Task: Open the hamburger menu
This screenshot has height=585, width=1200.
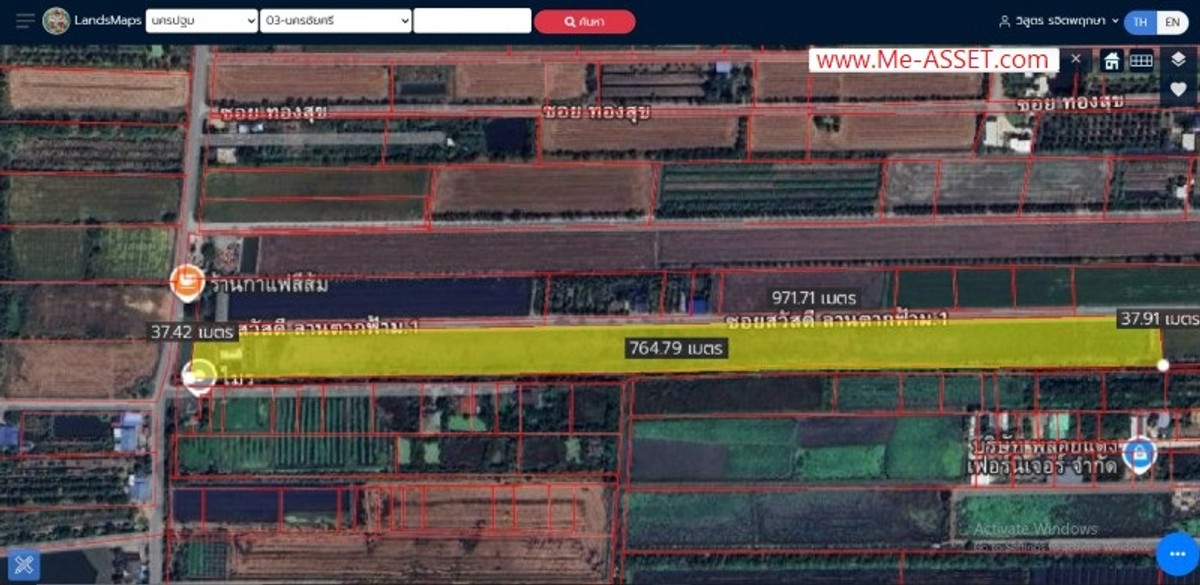Action: point(25,21)
